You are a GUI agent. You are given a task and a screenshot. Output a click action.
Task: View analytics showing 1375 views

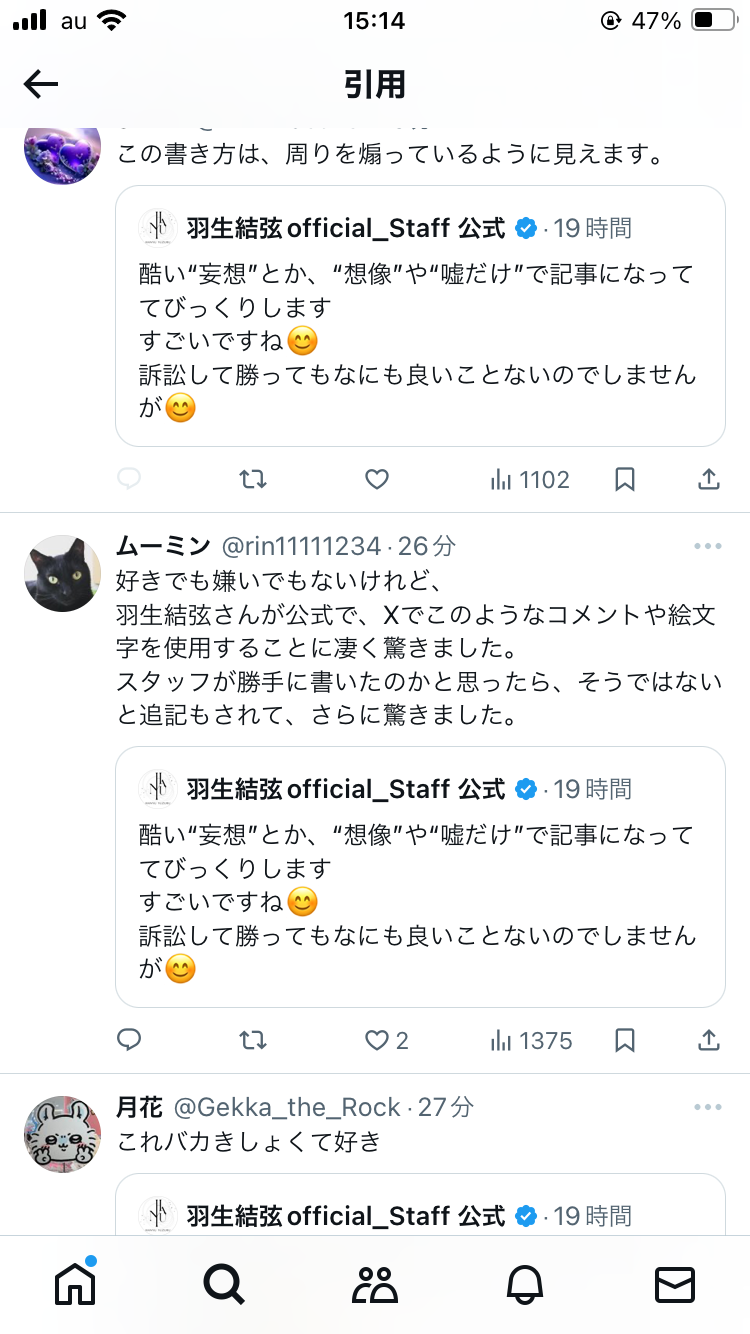click(531, 1041)
